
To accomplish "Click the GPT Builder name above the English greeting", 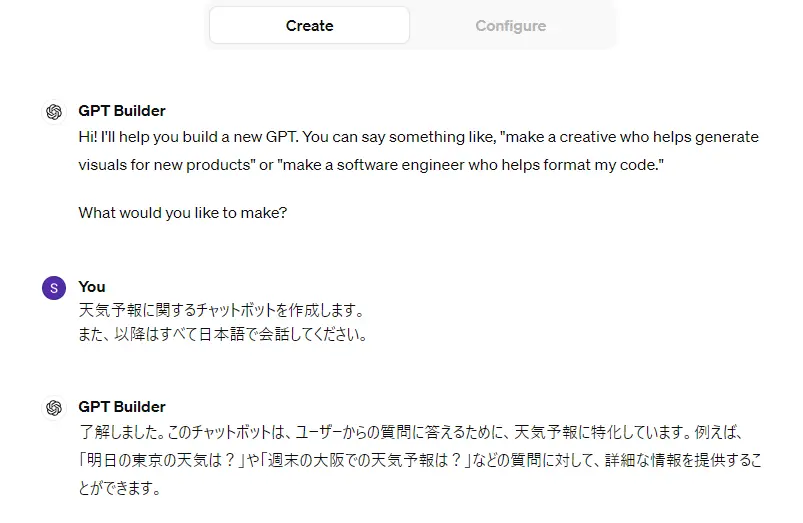I will (x=121, y=111).
